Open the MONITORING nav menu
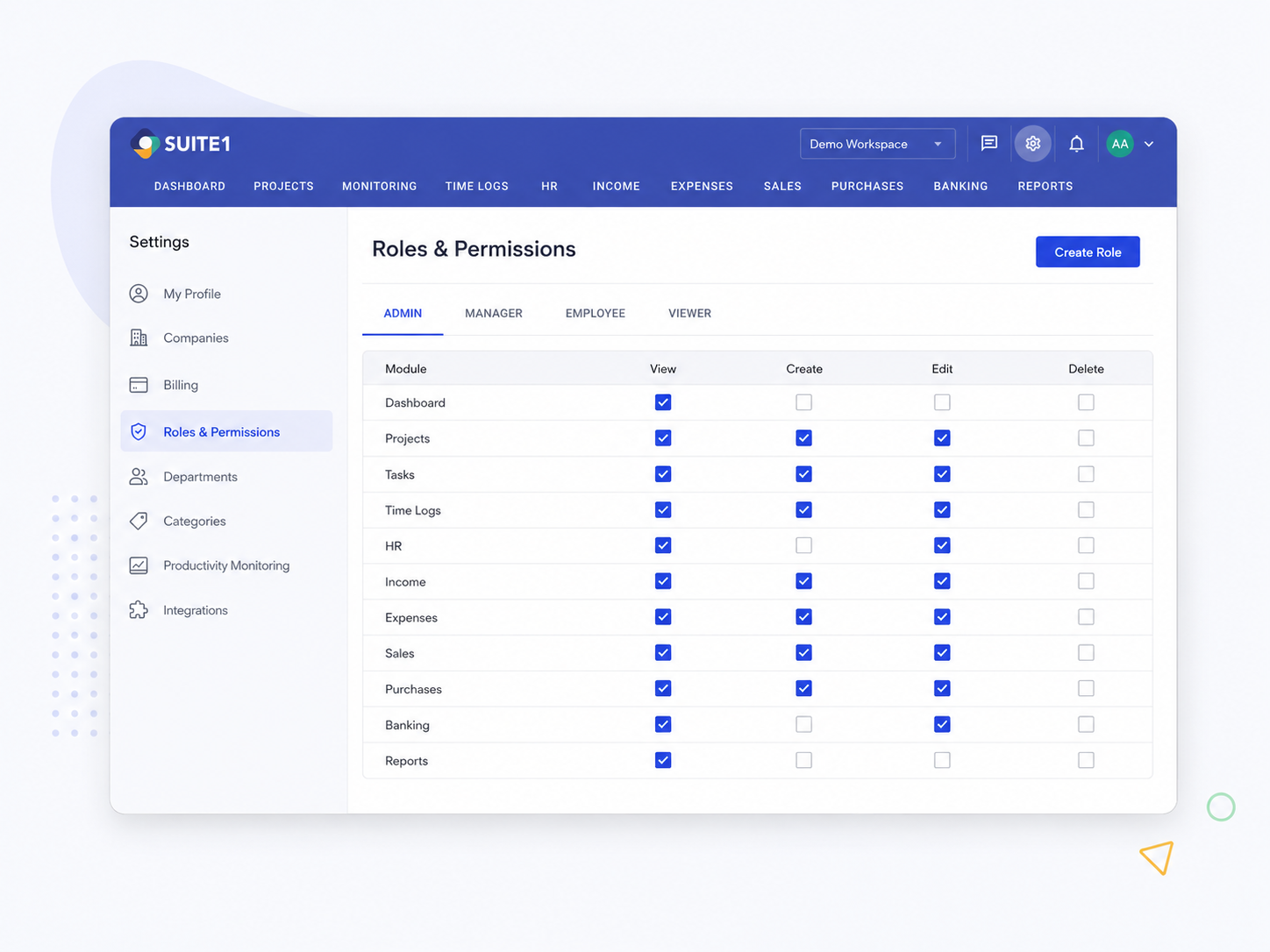Screen dimensions: 1270x952 point(379,186)
